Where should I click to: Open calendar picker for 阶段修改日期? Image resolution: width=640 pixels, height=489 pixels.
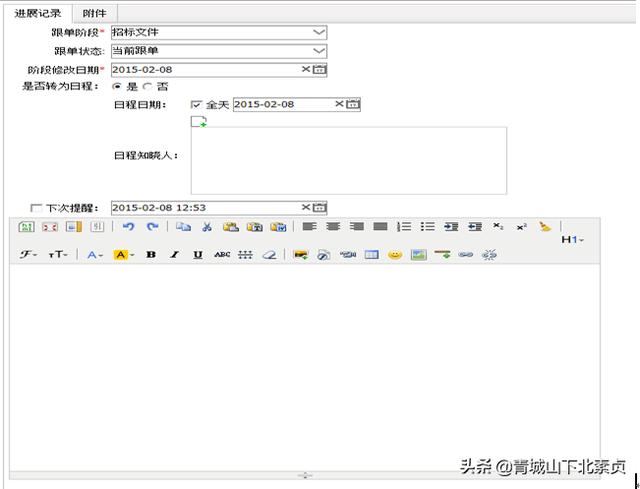tap(320, 69)
